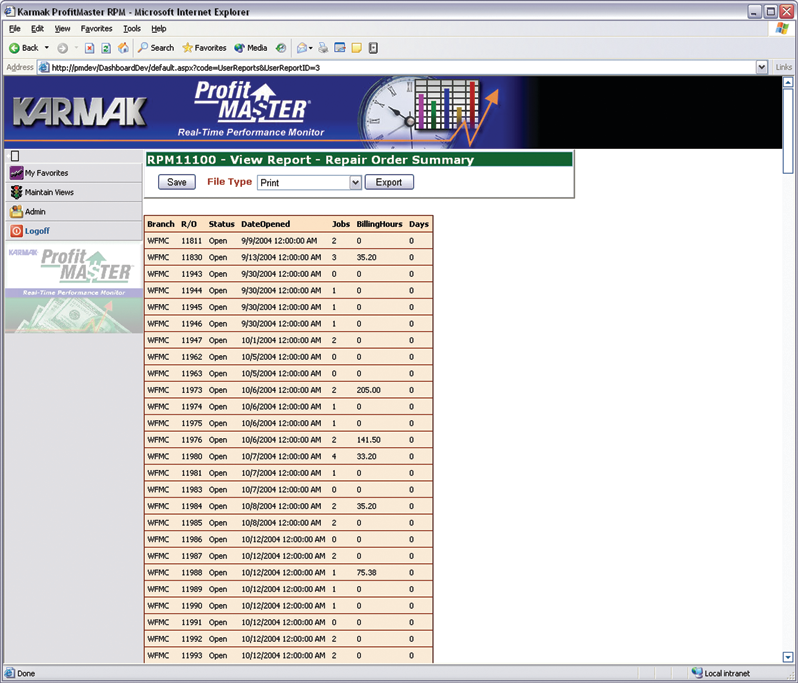Open Maintain Views in sidebar
This screenshot has width=798, height=683.
[74, 192]
